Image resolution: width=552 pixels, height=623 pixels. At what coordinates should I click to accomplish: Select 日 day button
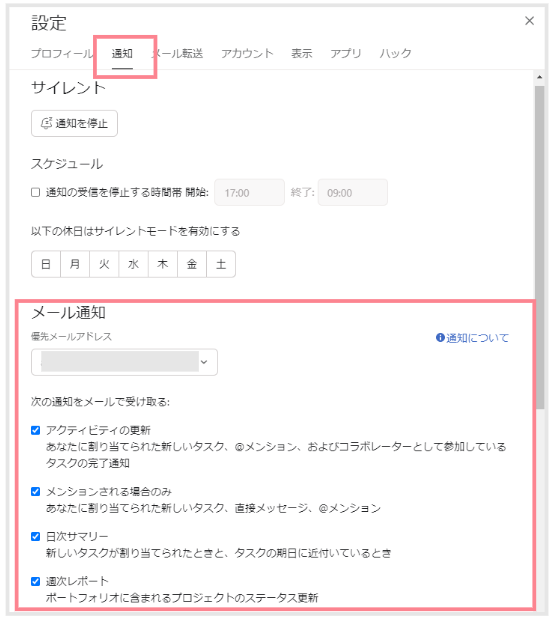46,264
